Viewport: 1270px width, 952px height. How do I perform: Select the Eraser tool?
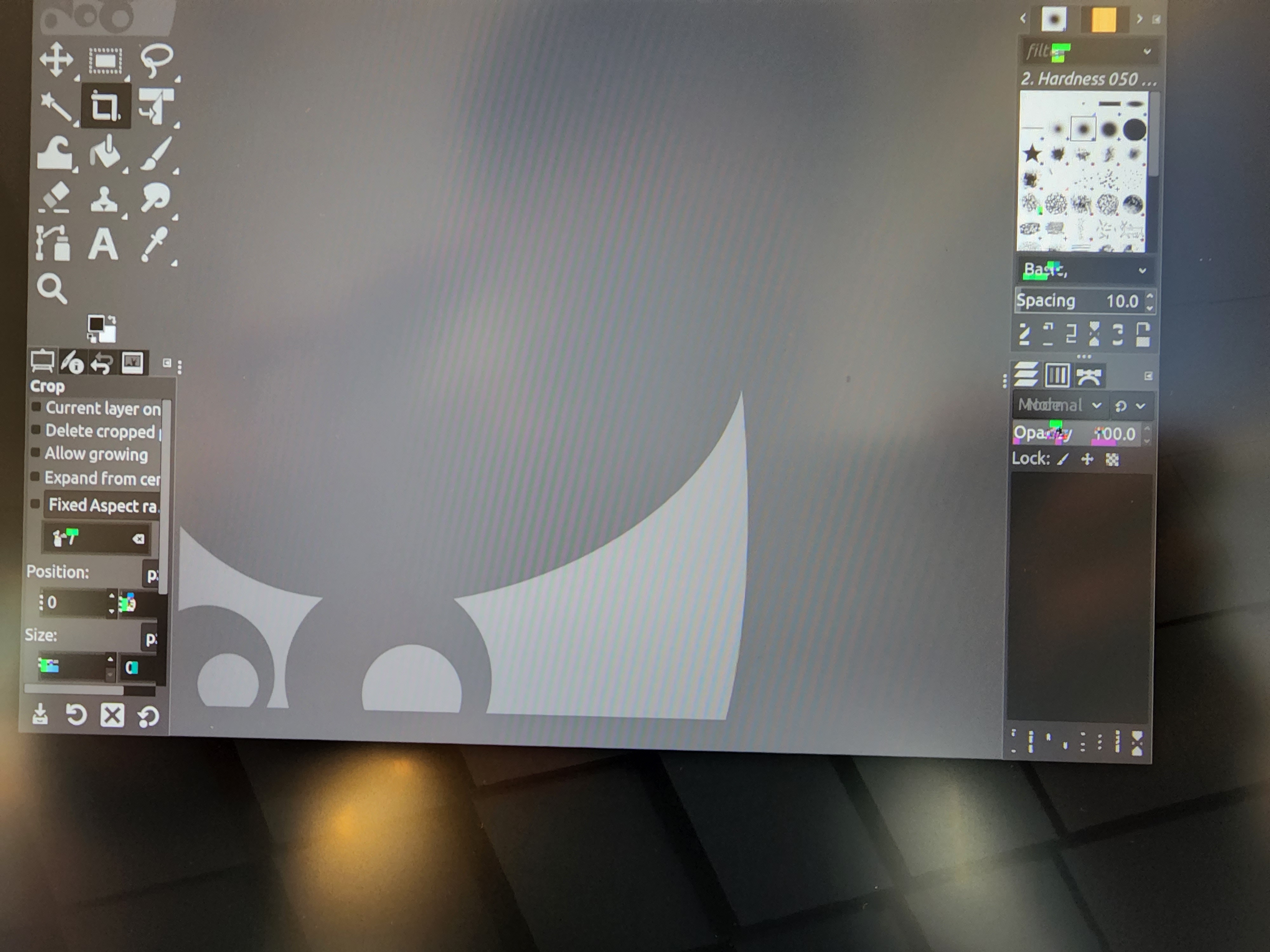(55, 198)
